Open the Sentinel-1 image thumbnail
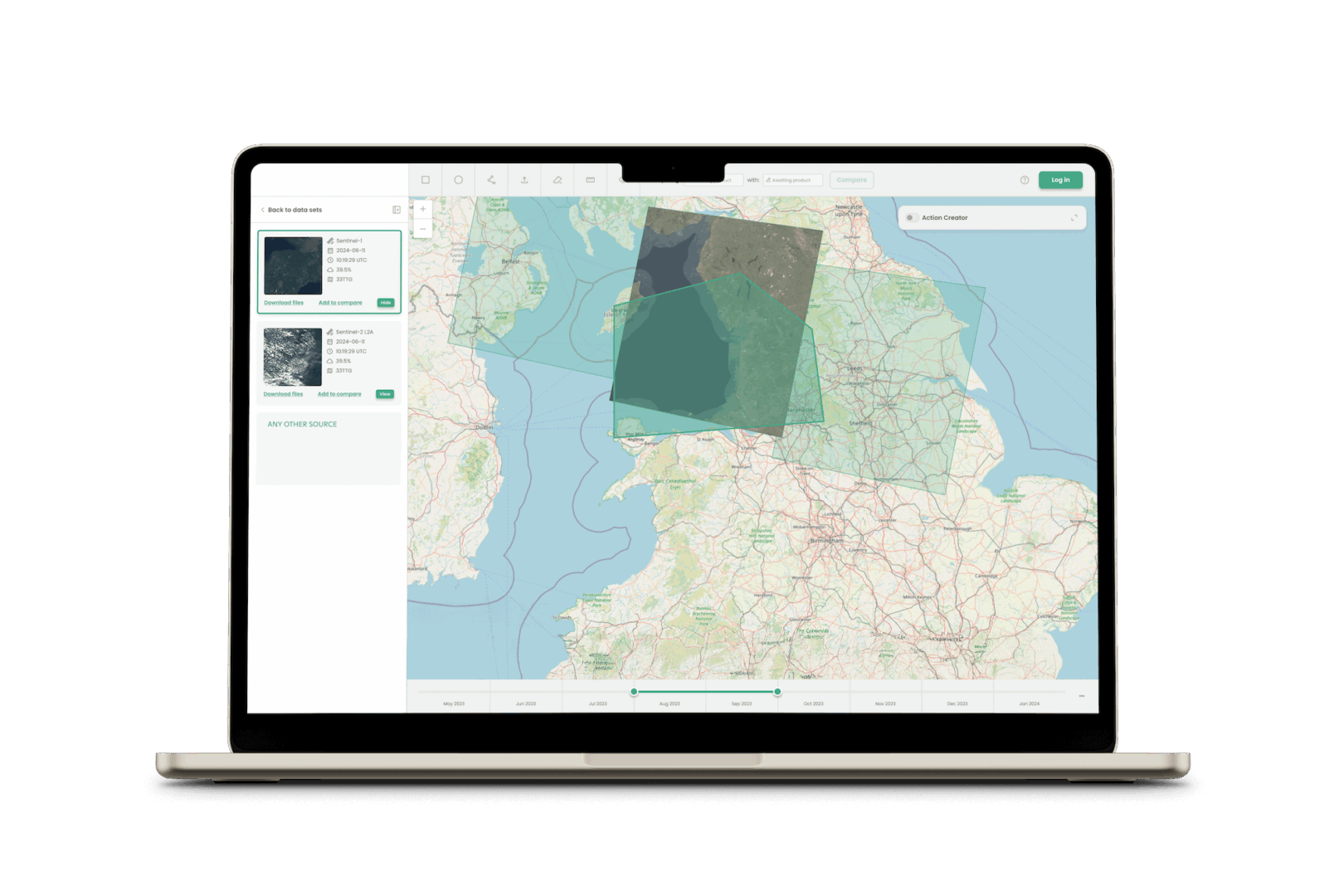This screenshot has height=896, width=1344. (293, 265)
